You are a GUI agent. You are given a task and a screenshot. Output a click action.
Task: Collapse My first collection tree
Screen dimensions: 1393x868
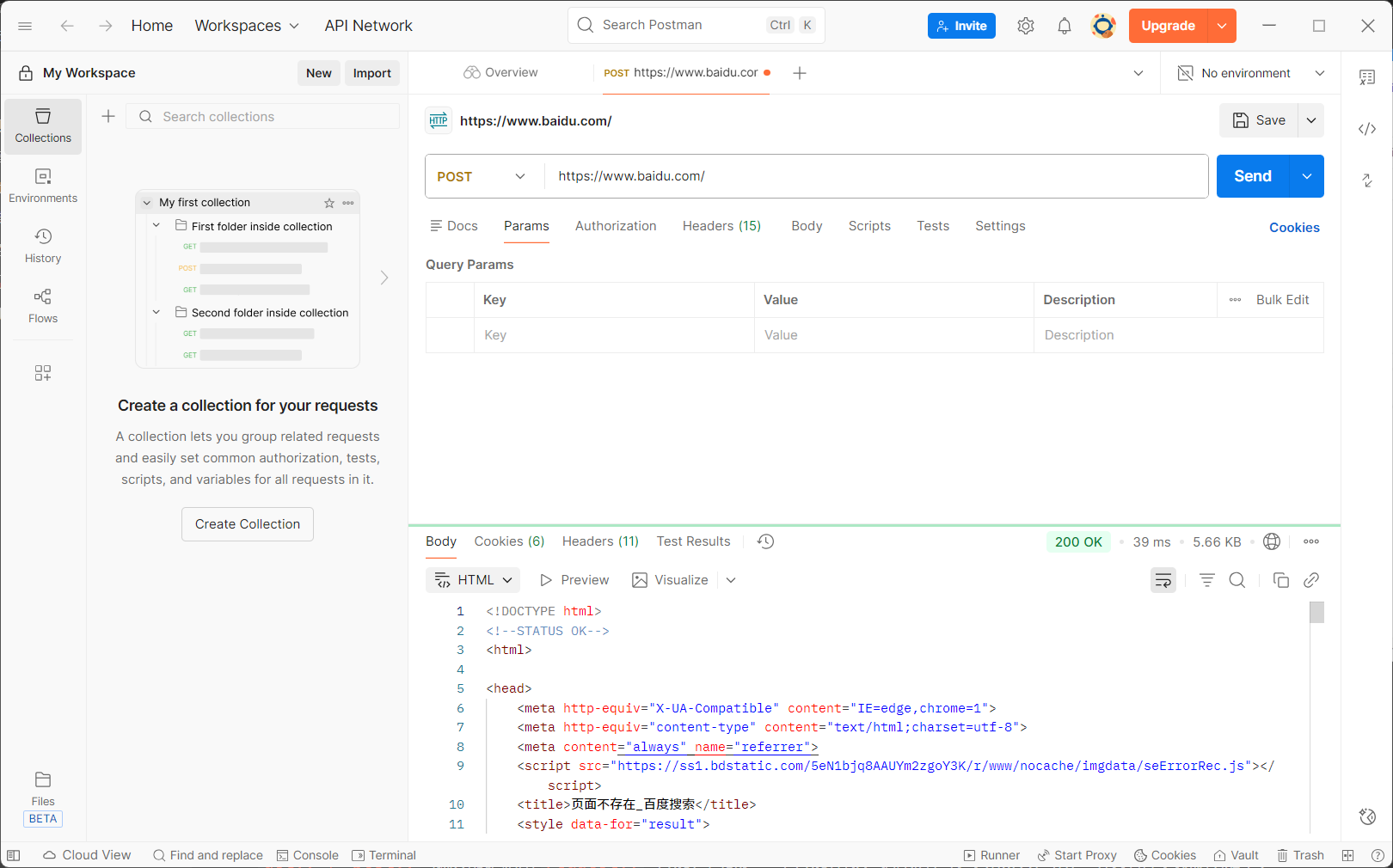coord(147,203)
